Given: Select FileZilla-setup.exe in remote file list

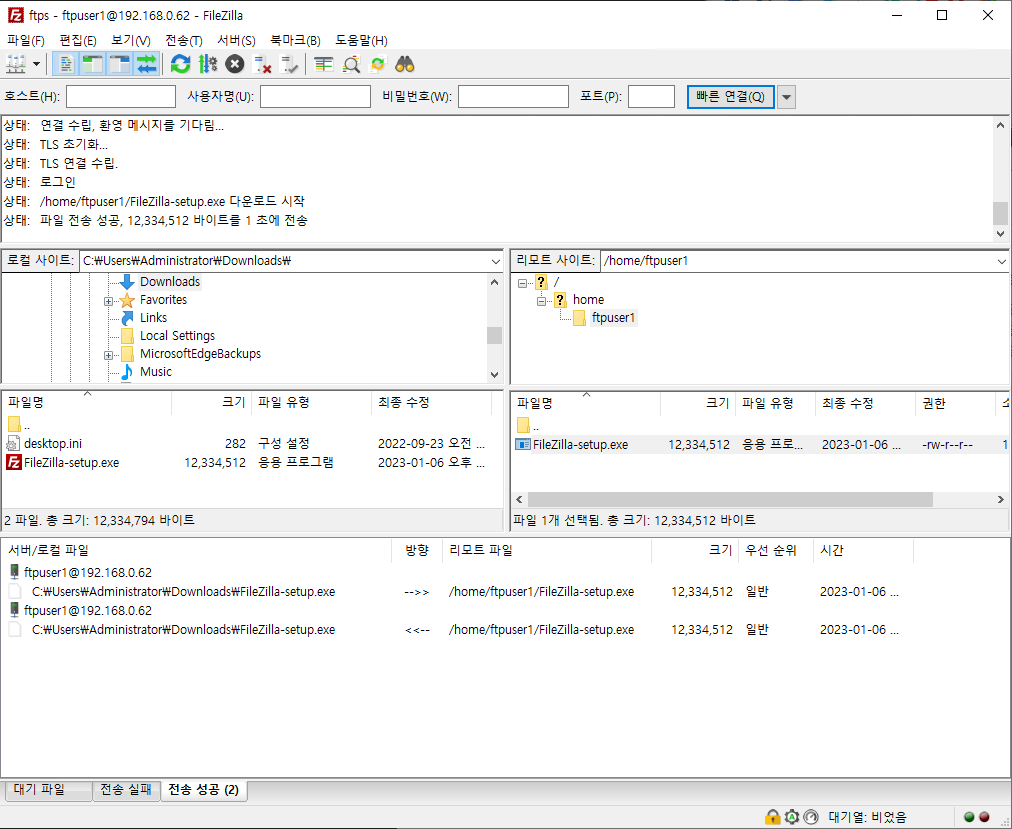Looking at the screenshot, I should tap(759, 444).
